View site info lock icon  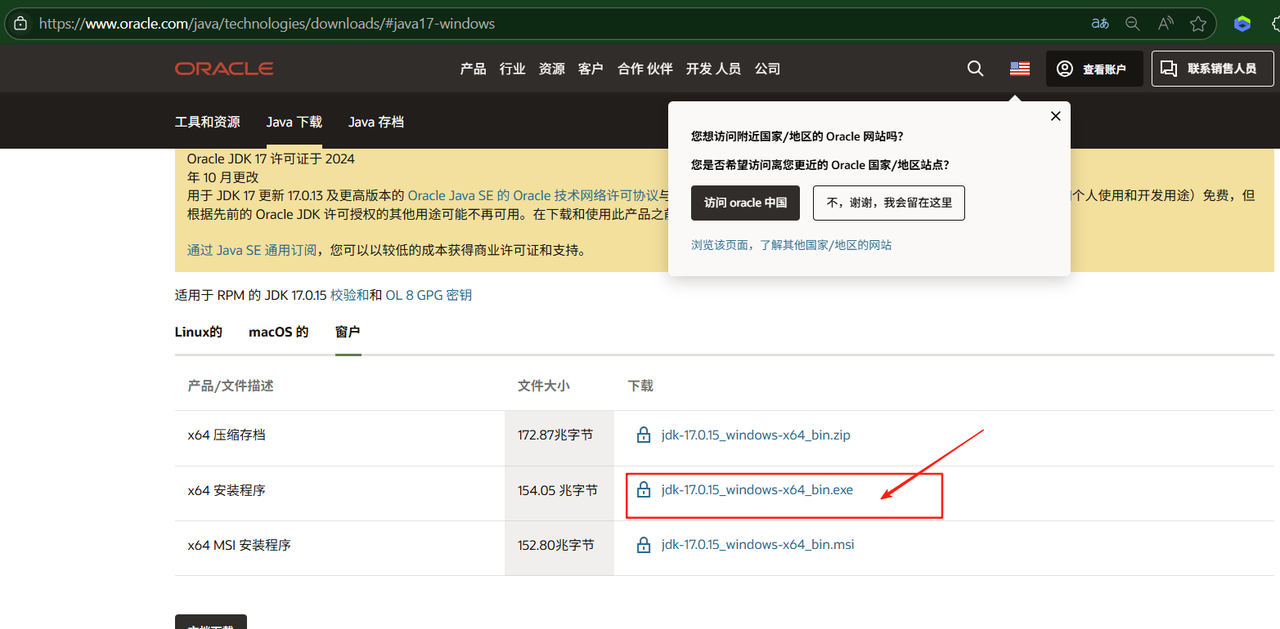point(20,23)
